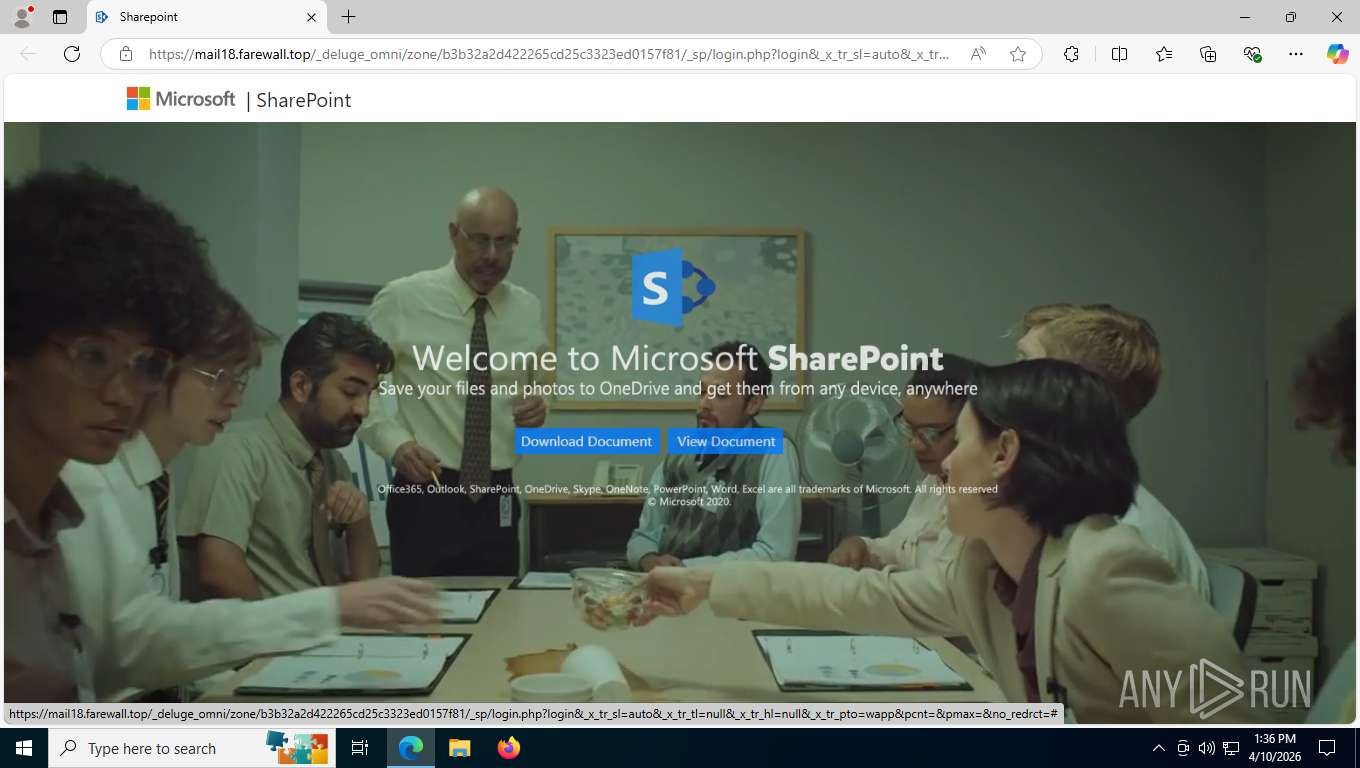Viewport: 1360px width, 768px height.
Task: Add this page to favorites
Action: click(1018, 54)
